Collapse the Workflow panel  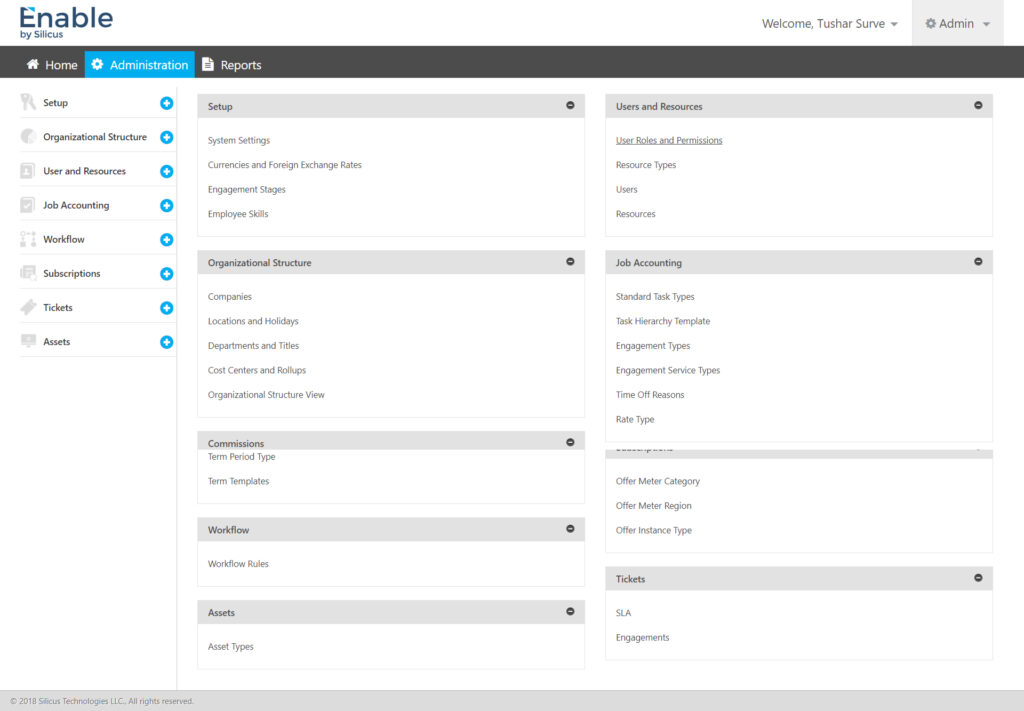(x=570, y=529)
